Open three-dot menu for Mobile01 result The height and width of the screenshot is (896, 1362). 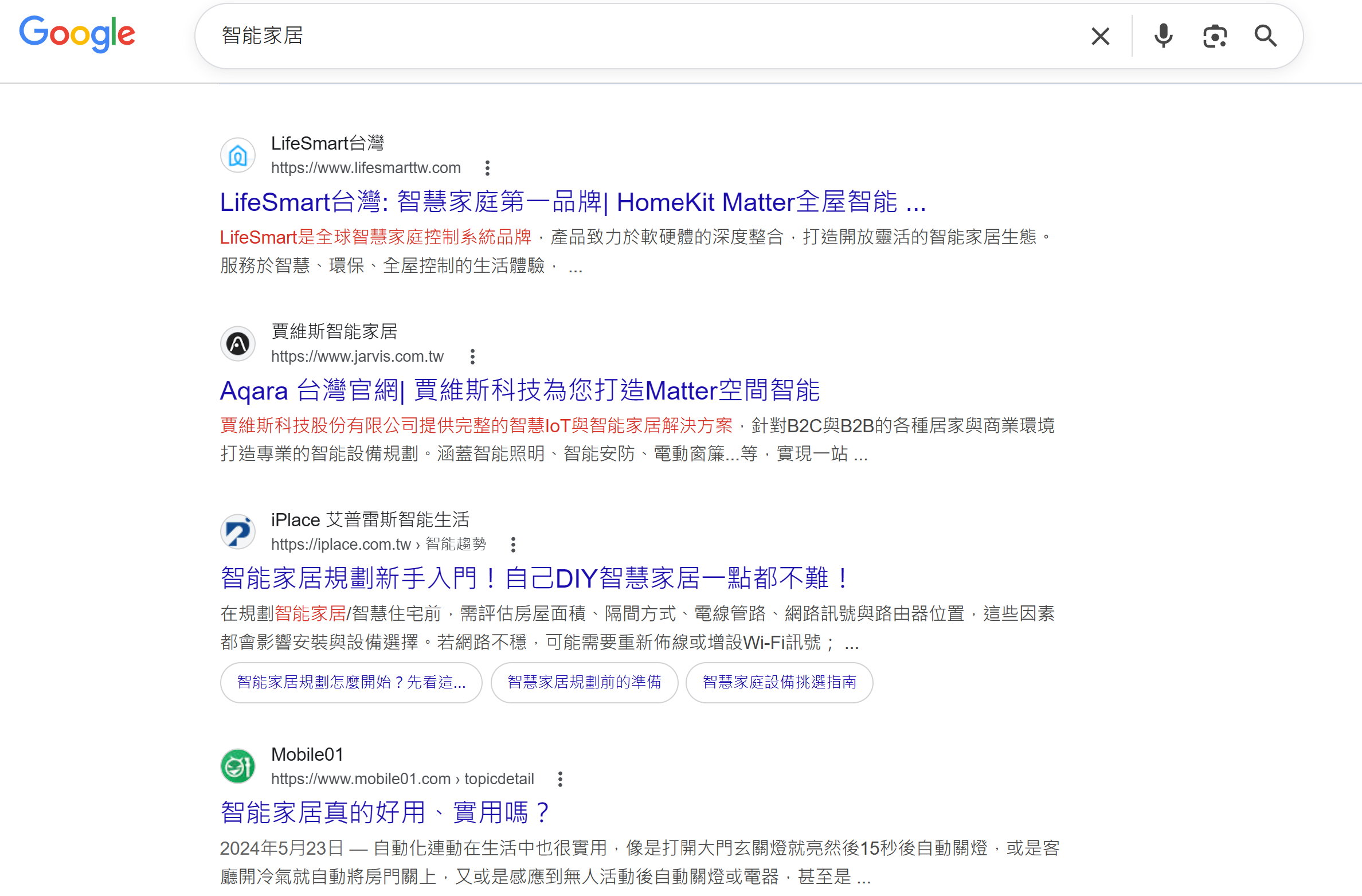tap(560, 779)
